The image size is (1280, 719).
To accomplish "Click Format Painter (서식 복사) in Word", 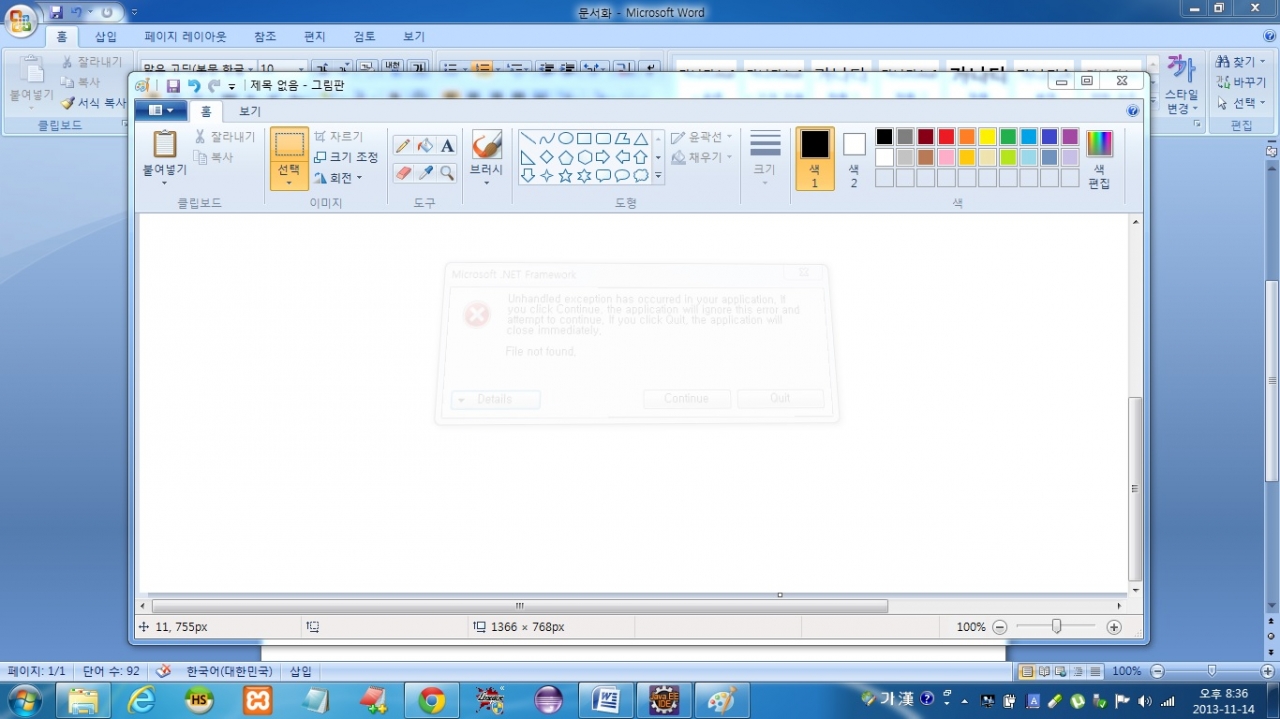I will (x=93, y=103).
